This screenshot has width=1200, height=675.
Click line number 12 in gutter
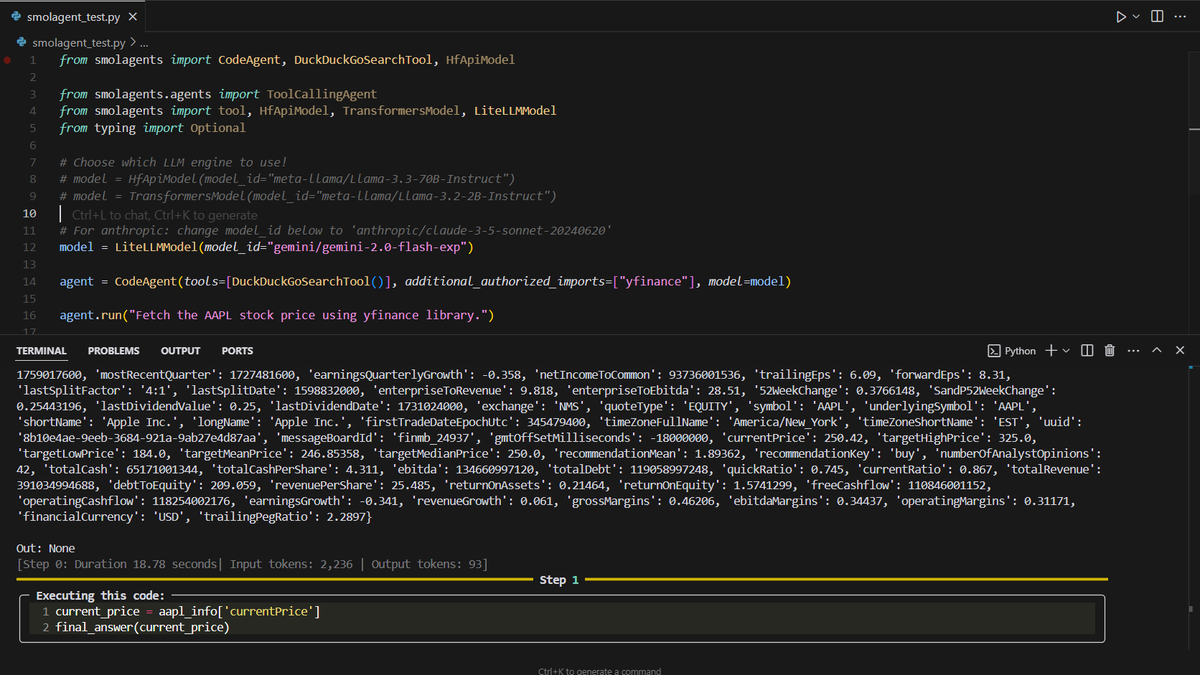tap(29, 247)
